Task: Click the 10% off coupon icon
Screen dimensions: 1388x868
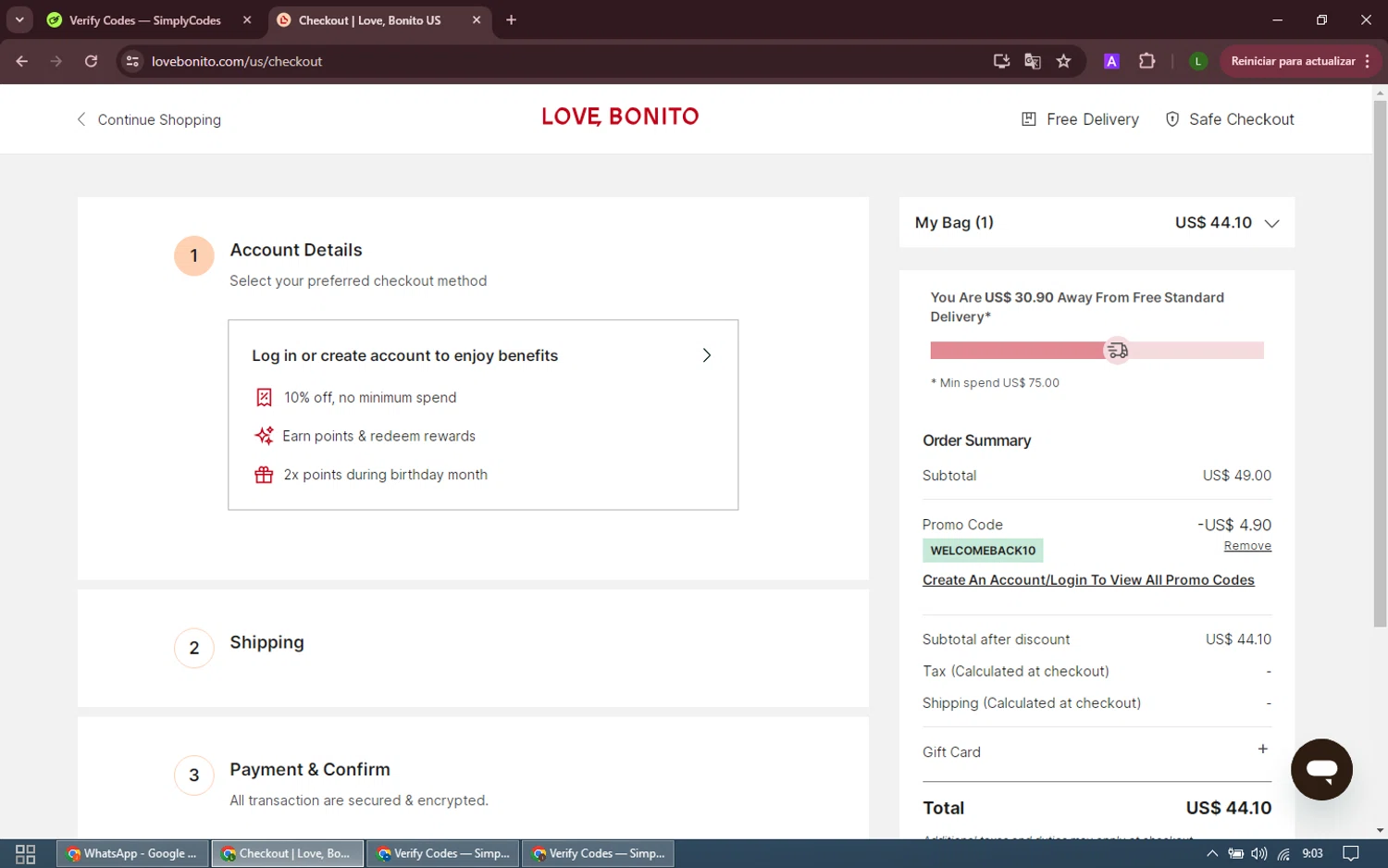Action: [x=264, y=397]
